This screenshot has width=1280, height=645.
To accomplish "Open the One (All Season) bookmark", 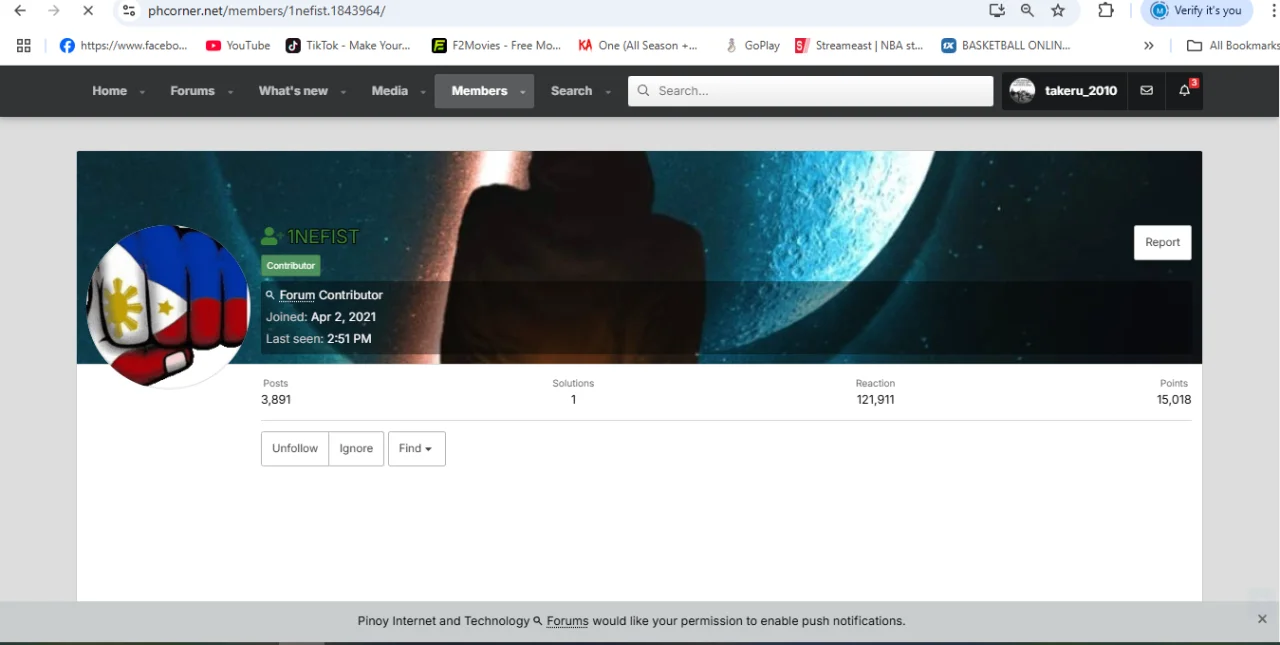I will point(638,45).
